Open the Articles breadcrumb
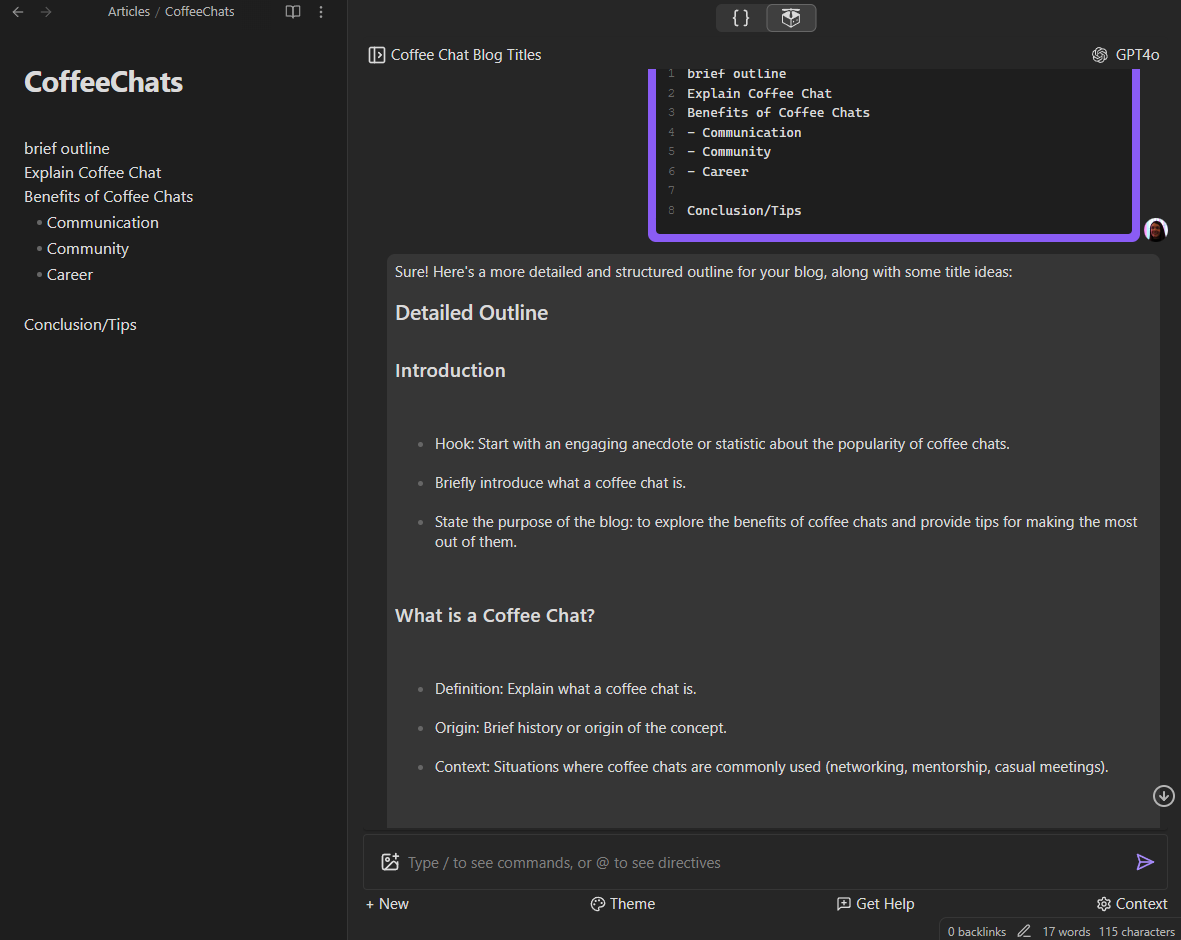This screenshot has width=1181, height=940. (128, 11)
